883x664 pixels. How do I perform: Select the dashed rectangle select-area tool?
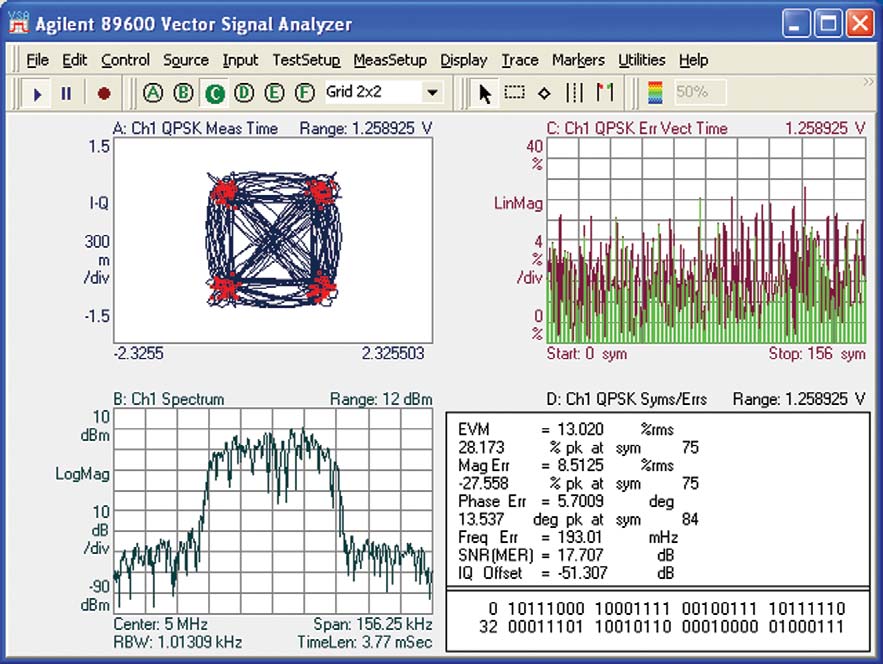[x=514, y=93]
